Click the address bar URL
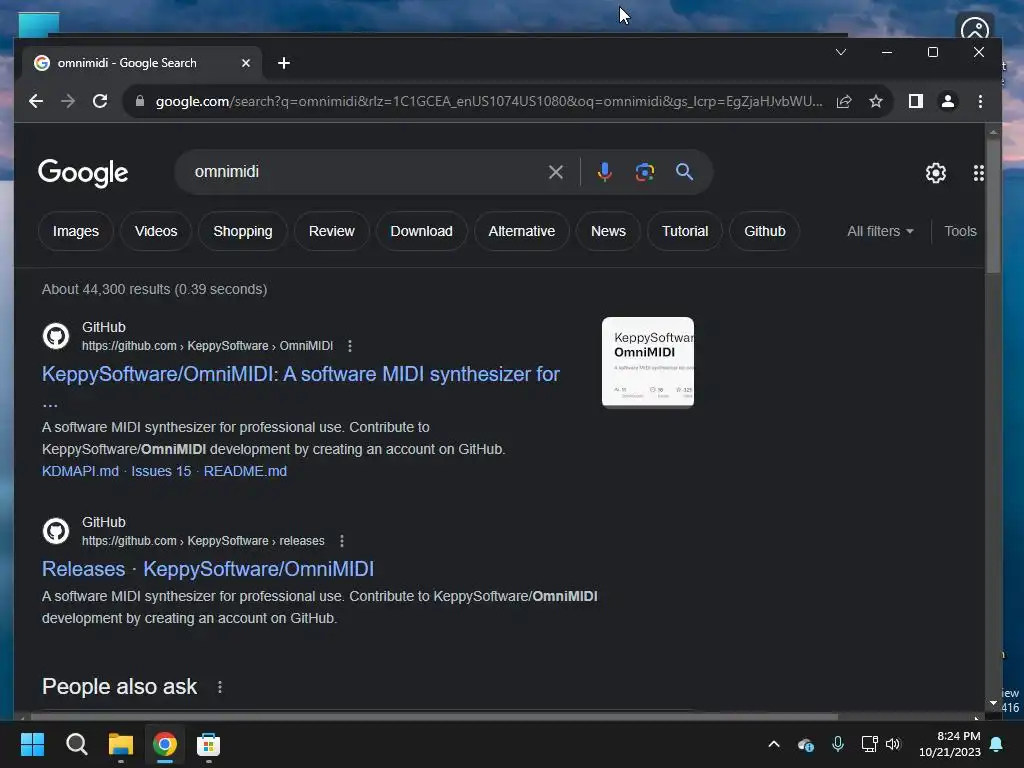 coord(488,101)
